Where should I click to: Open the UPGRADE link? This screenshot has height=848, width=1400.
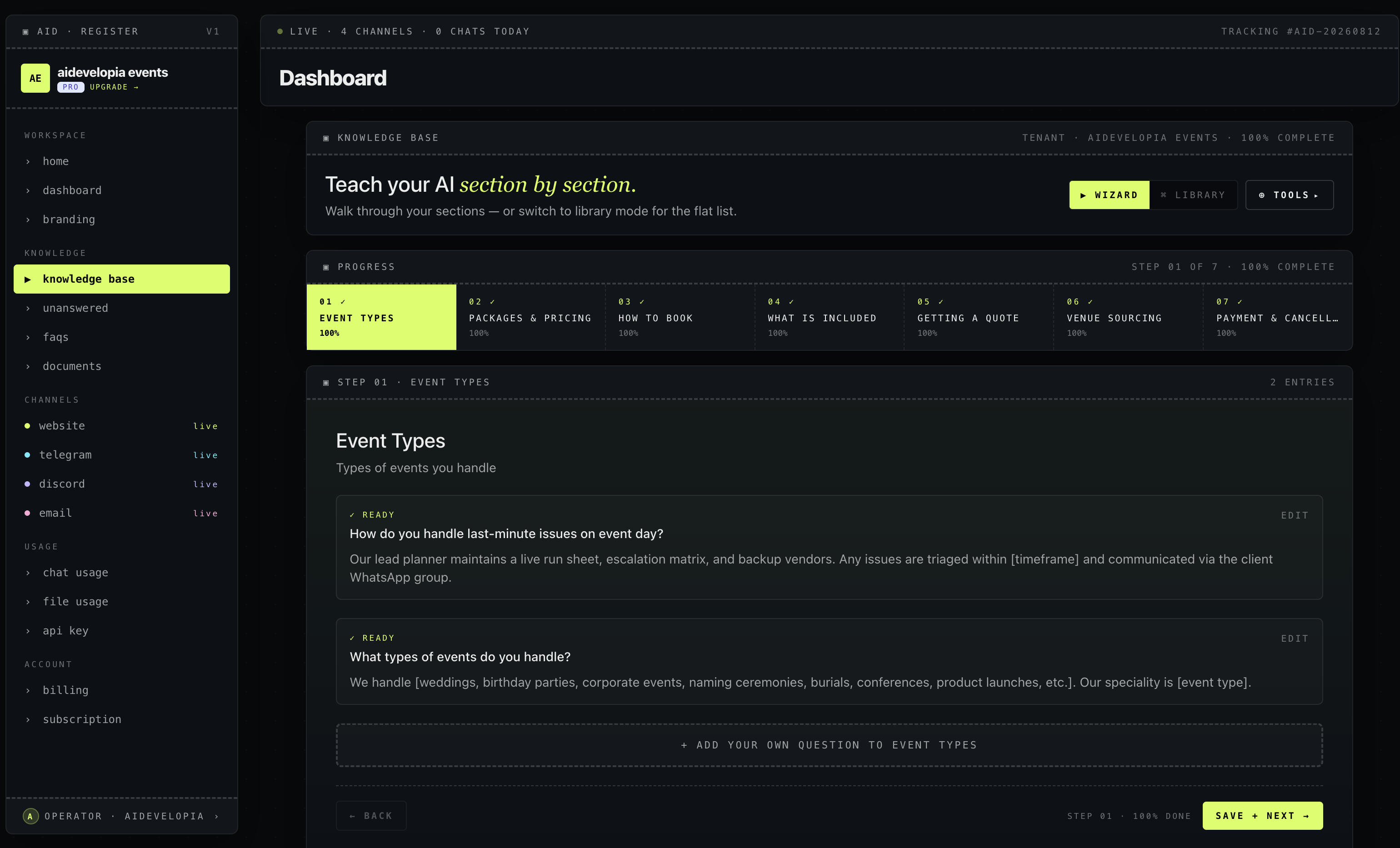[x=114, y=87]
